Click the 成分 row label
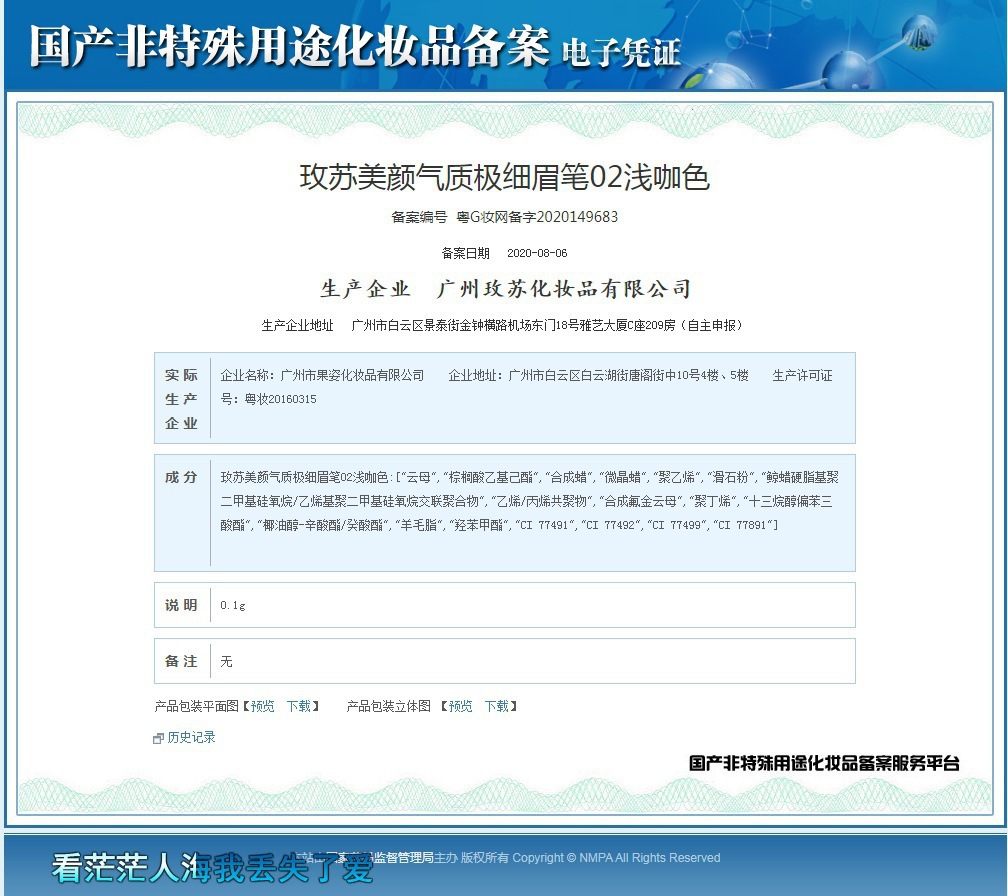Viewport: 1008px width, 896px height. (x=181, y=477)
